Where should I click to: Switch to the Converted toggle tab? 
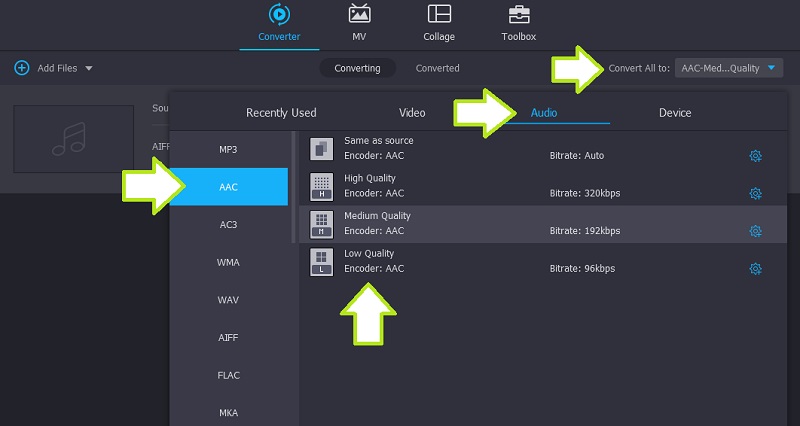(x=437, y=68)
